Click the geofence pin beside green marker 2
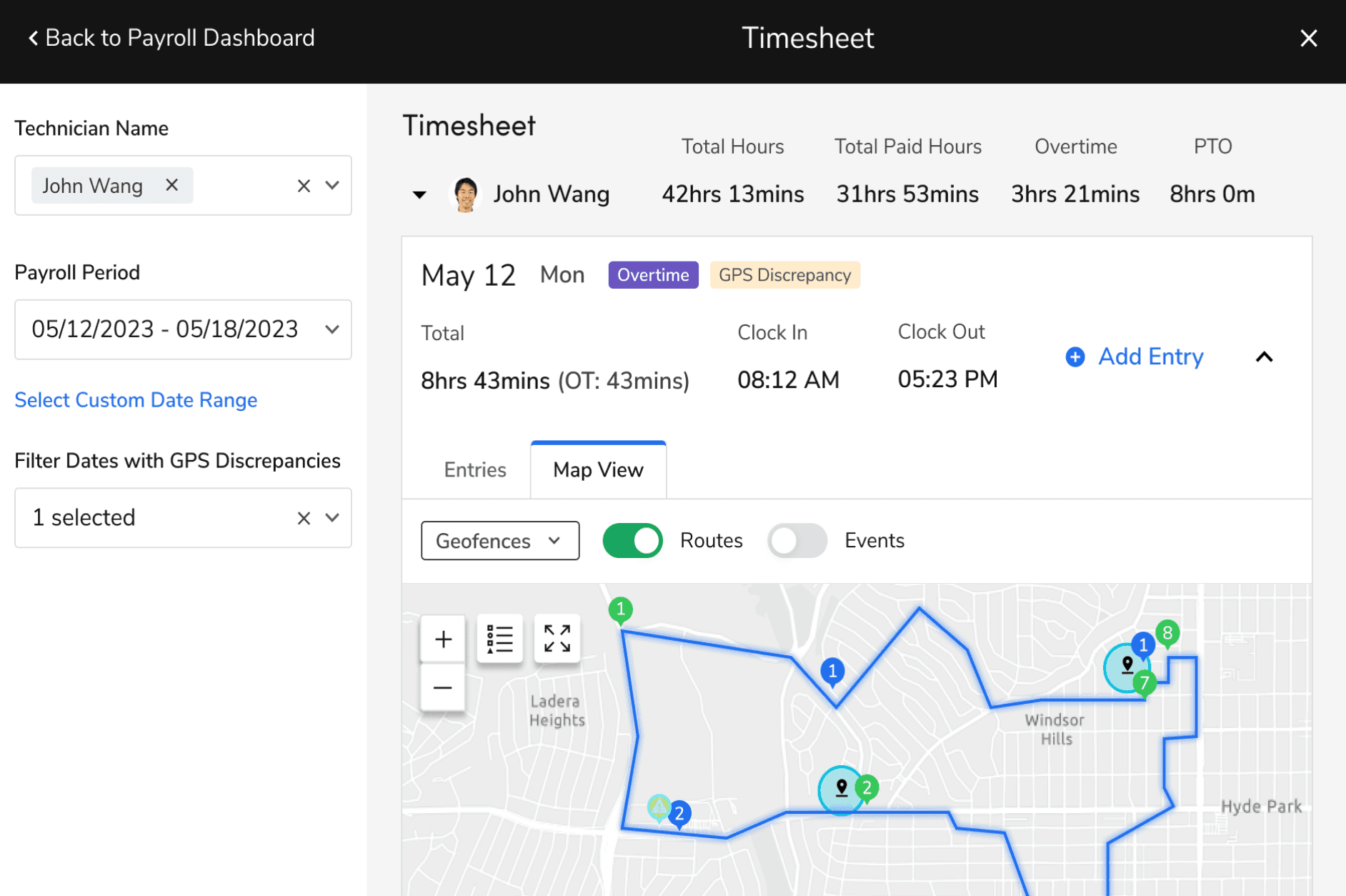This screenshot has height=896, width=1346. pyautogui.click(x=842, y=790)
